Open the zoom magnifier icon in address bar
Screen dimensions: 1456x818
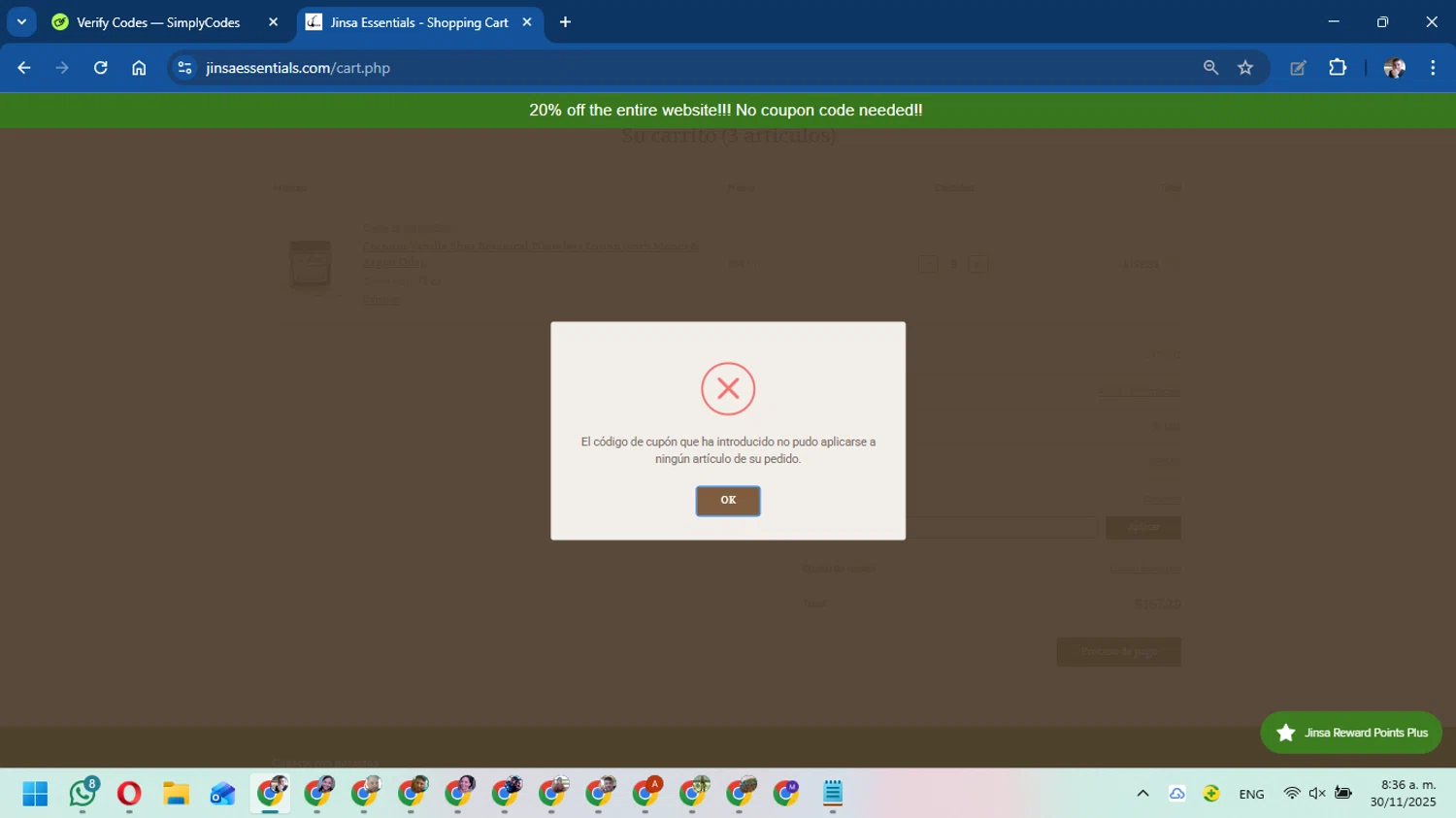click(x=1210, y=68)
